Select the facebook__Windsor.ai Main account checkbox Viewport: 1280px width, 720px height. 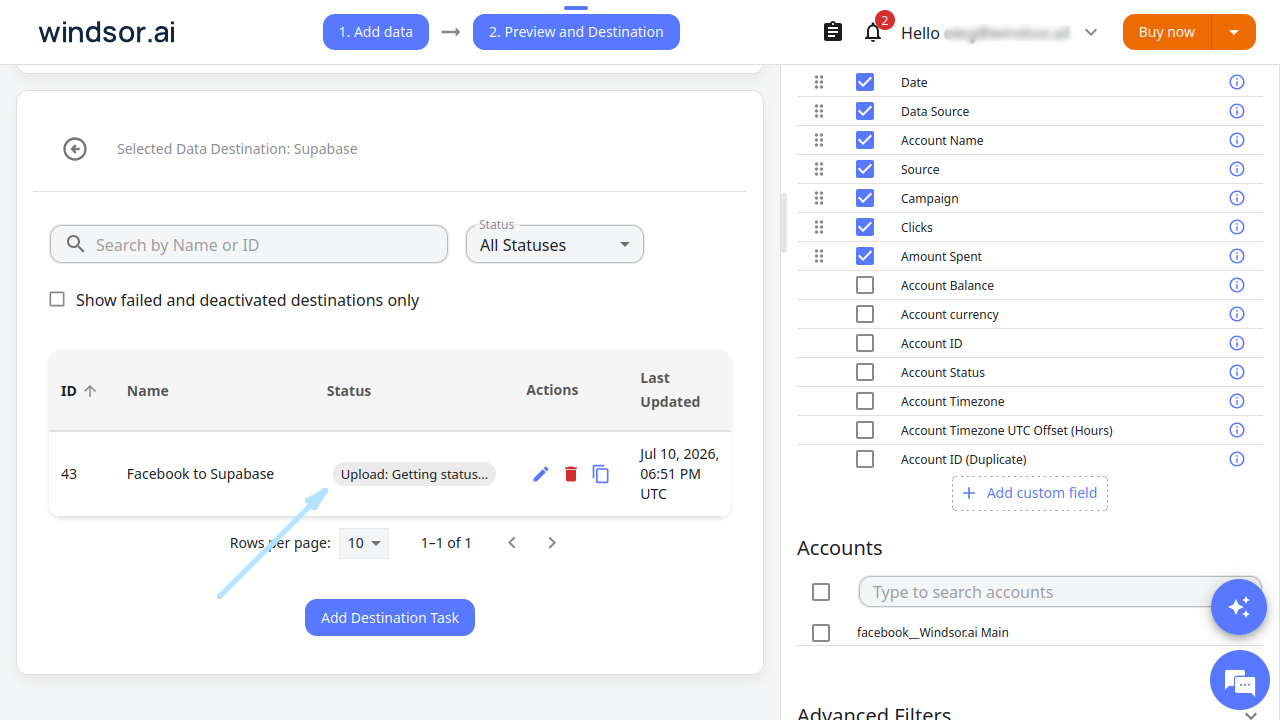coord(821,633)
